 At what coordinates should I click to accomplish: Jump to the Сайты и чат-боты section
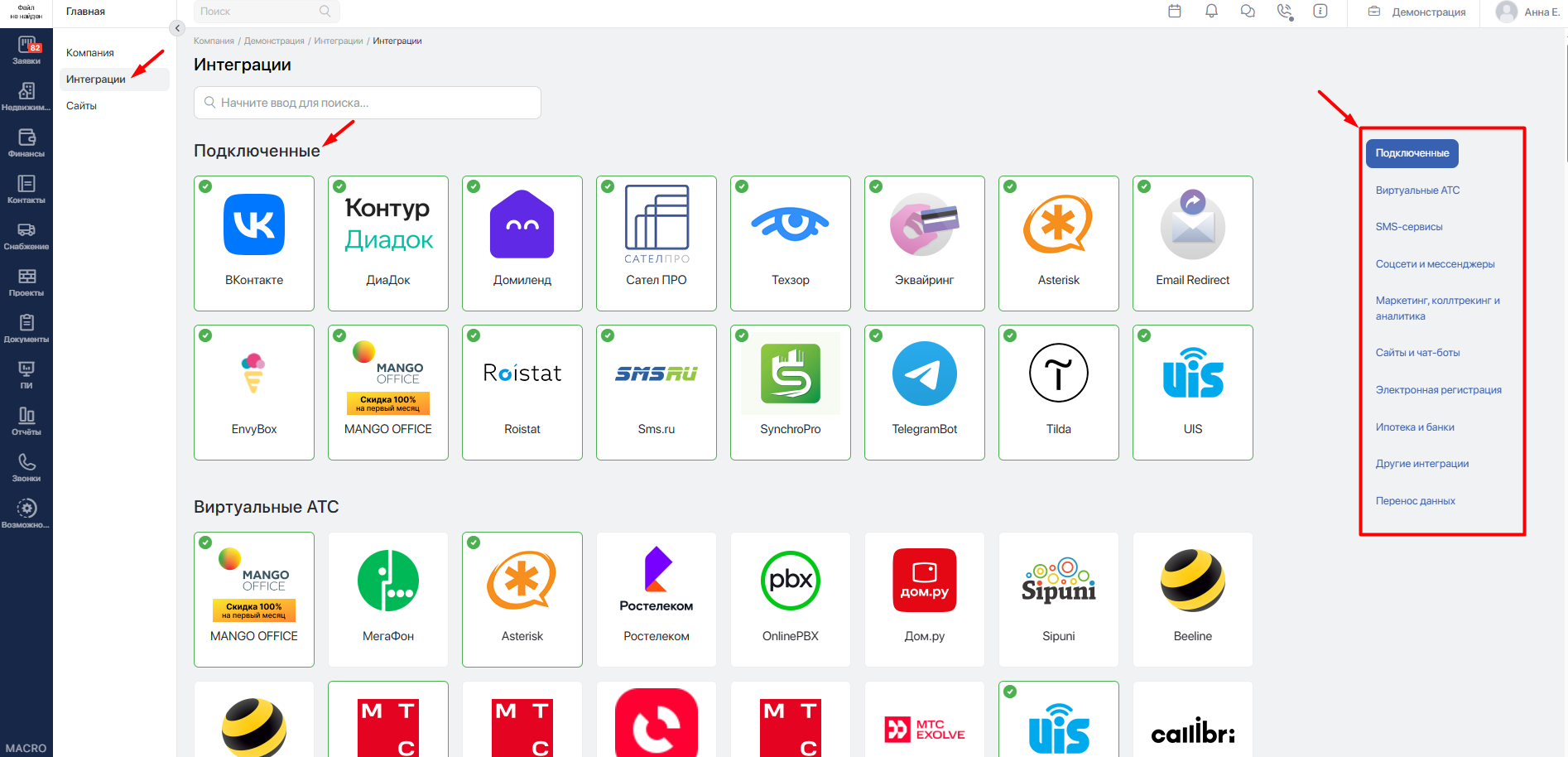click(1418, 353)
